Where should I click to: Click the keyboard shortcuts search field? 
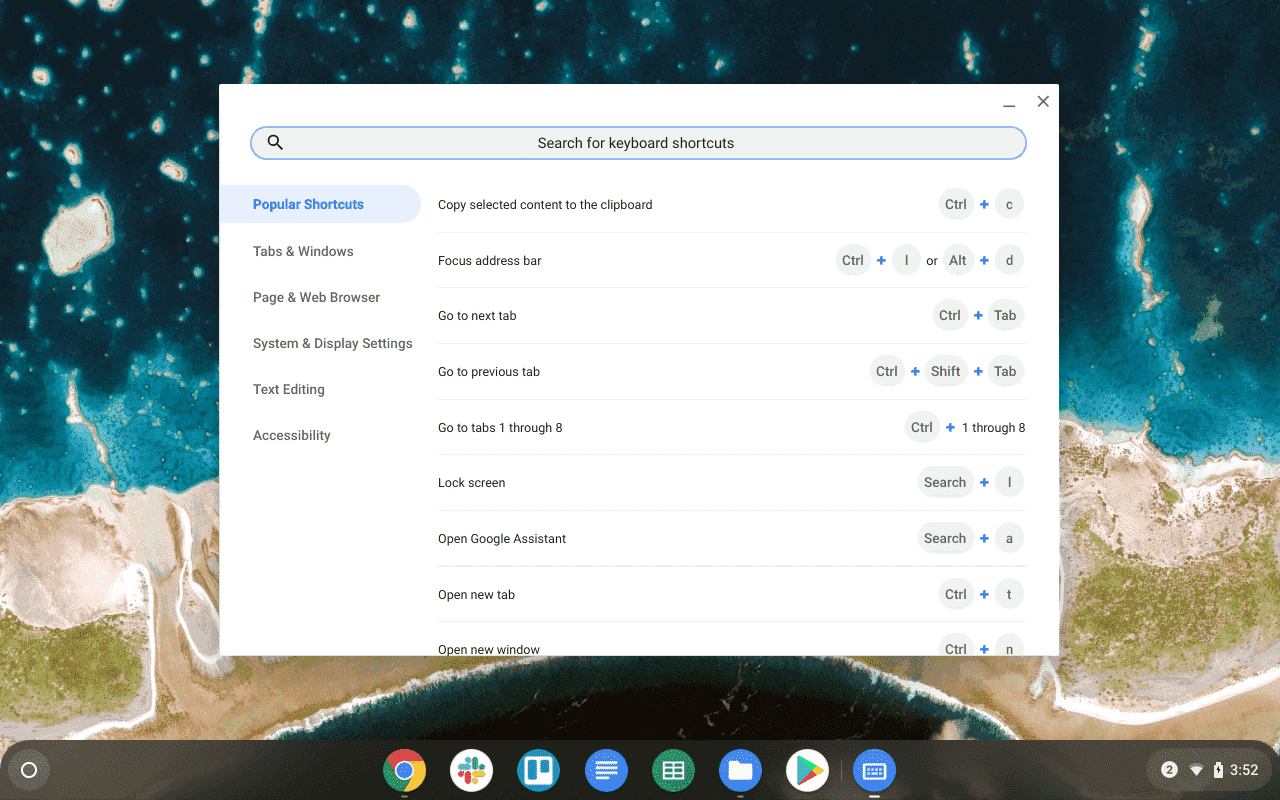point(638,142)
